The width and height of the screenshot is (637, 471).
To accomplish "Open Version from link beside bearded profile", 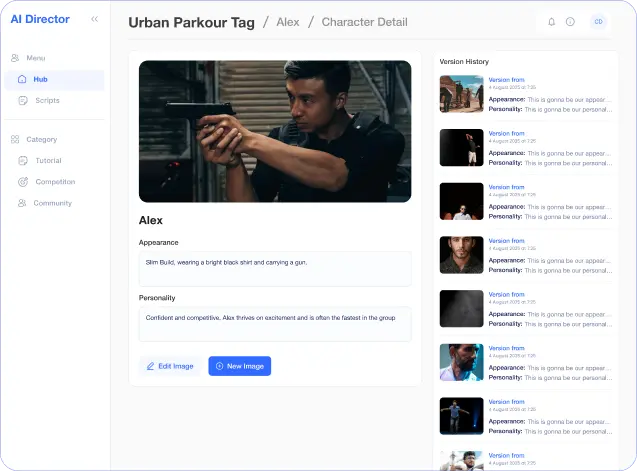I will coord(506,348).
